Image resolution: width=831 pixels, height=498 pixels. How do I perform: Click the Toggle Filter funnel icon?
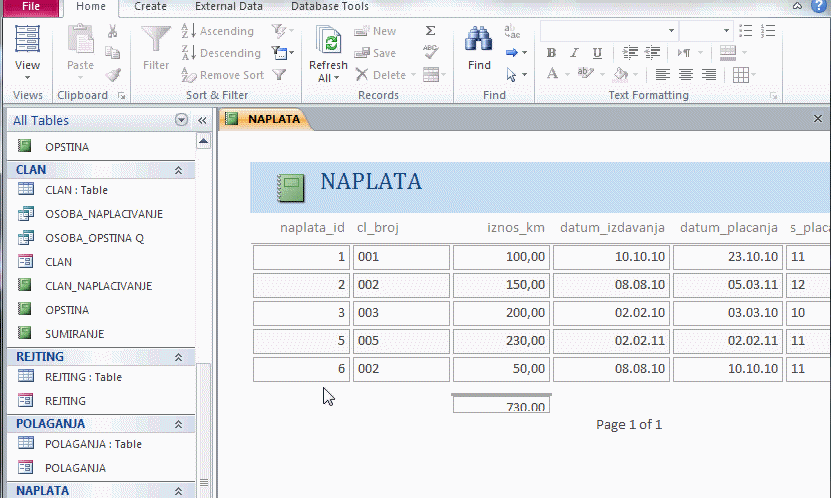click(279, 75)
